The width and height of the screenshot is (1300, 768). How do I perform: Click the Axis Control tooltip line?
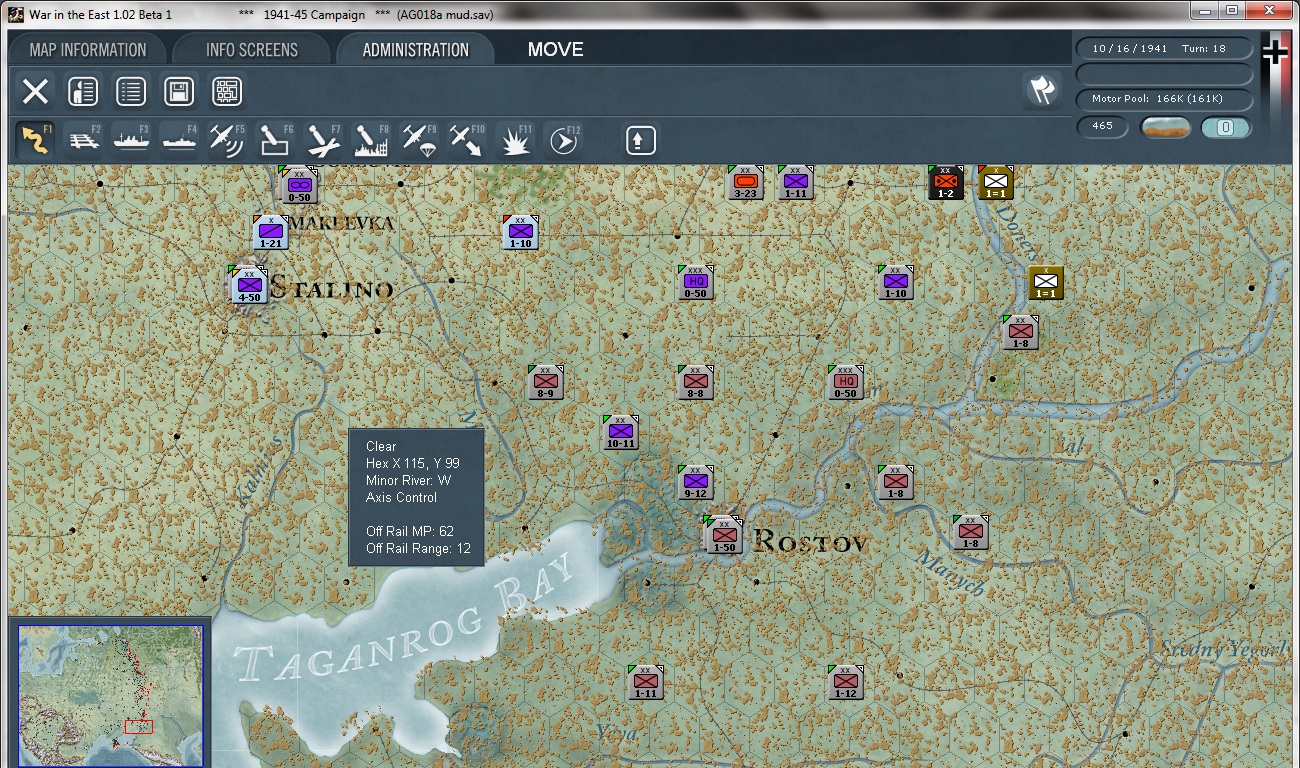point(401,497)
